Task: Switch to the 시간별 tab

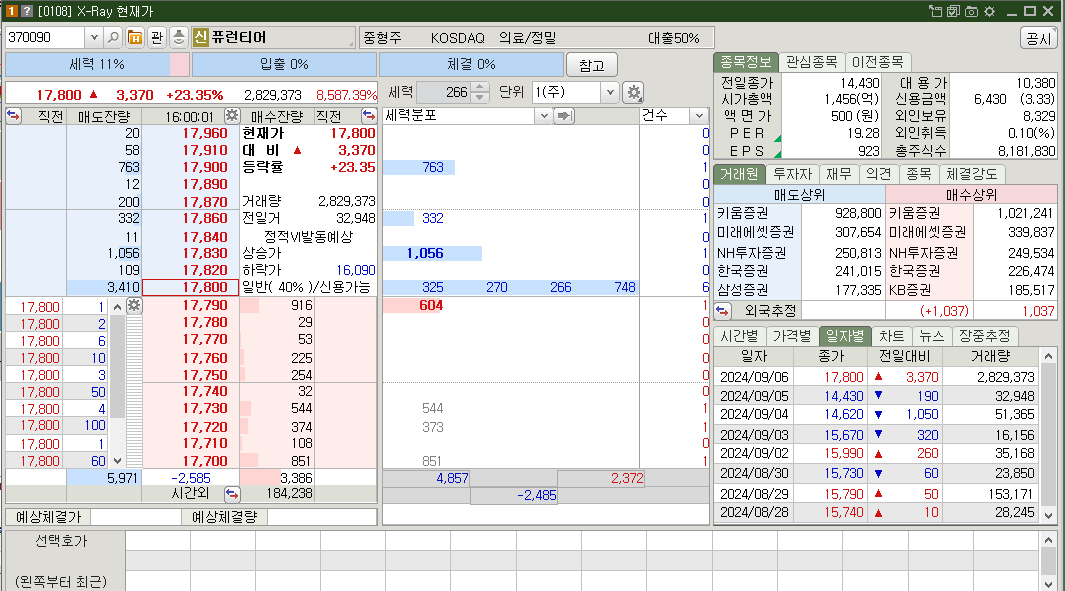Action: tap(739, 336)
